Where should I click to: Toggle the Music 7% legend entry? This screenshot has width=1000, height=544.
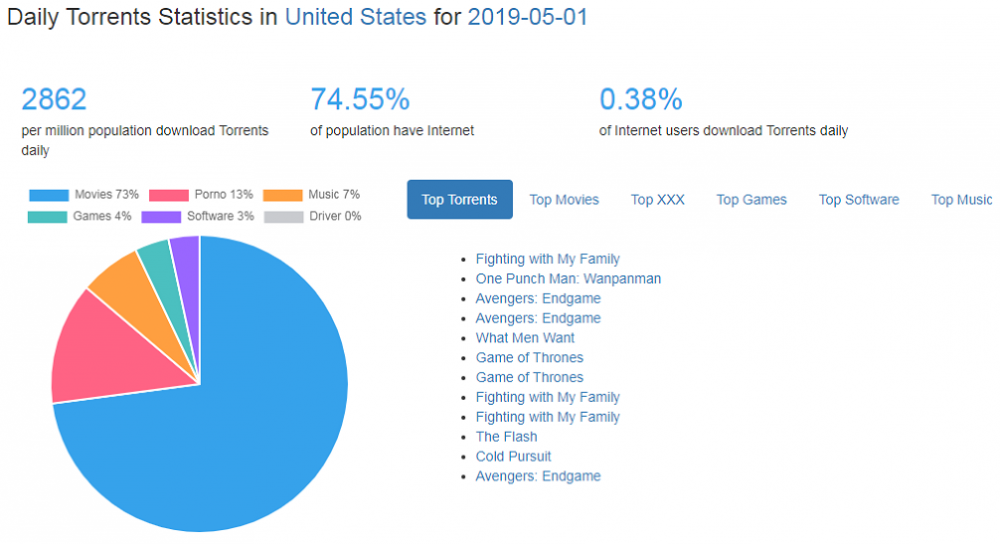[x=316, y=195]
